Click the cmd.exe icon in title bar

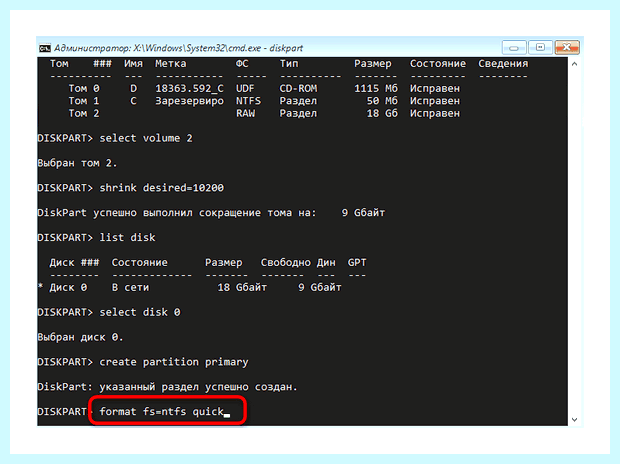point(45,48)
